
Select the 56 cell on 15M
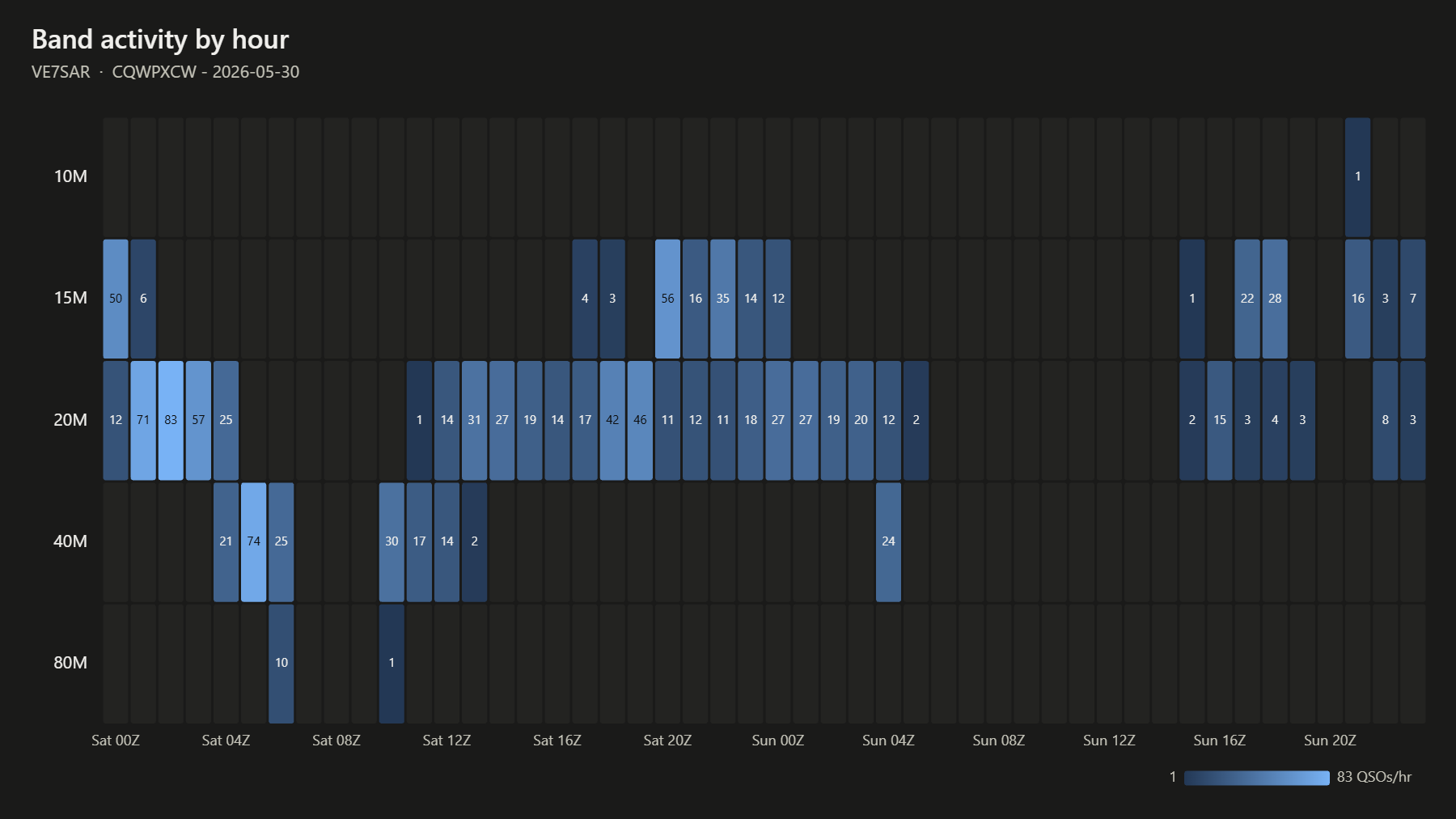(x=667, y=299)
